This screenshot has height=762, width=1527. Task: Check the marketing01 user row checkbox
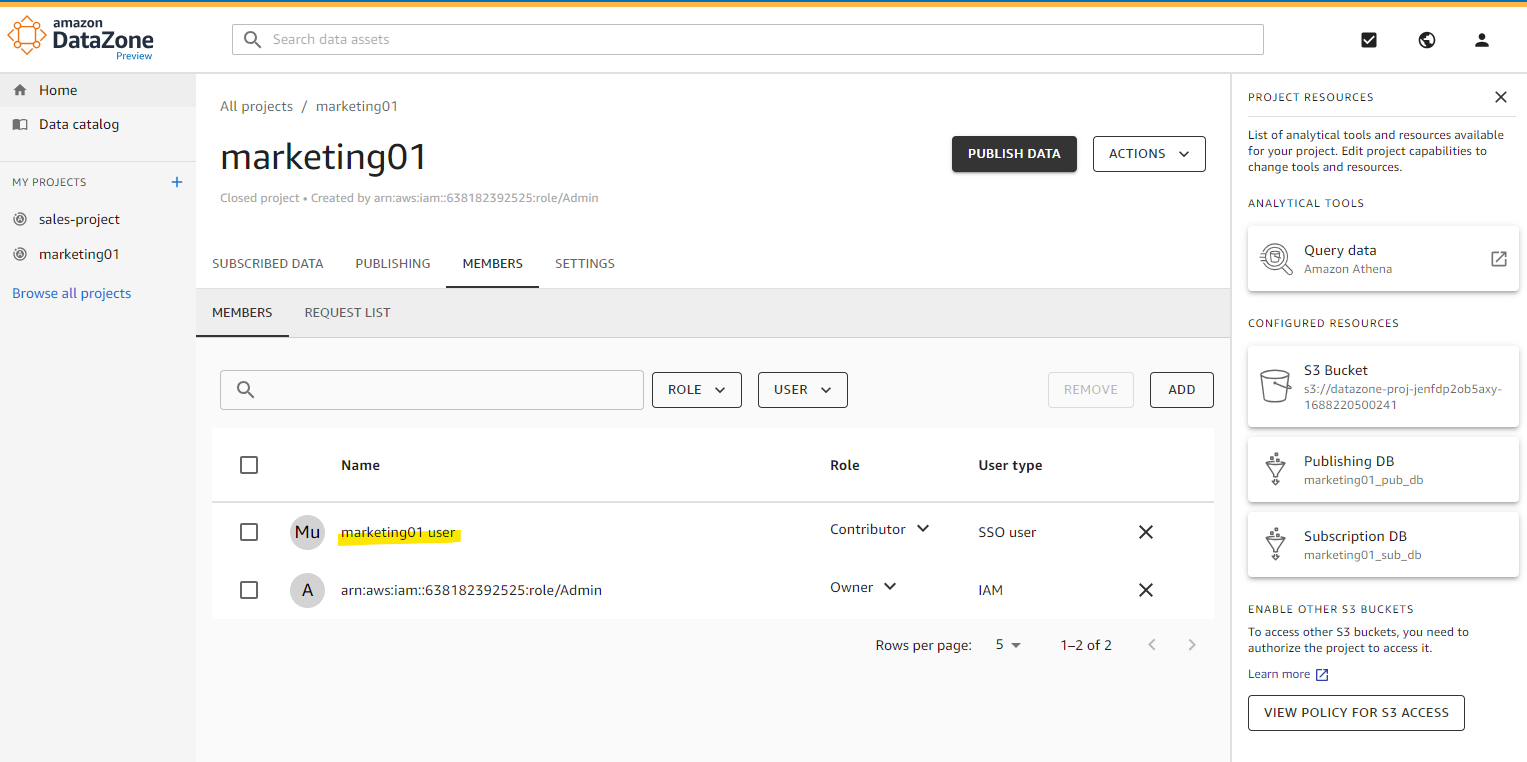tap(249, 532)
